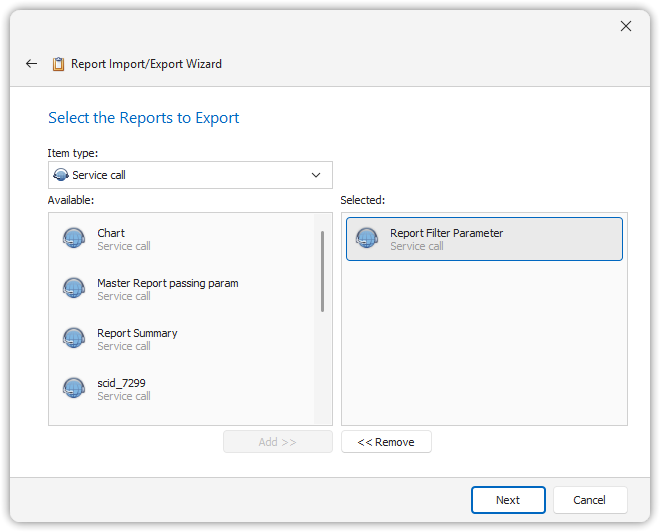Select Report Filter Parameter in Selected list

pyautogui.click(x=484, y=239)
